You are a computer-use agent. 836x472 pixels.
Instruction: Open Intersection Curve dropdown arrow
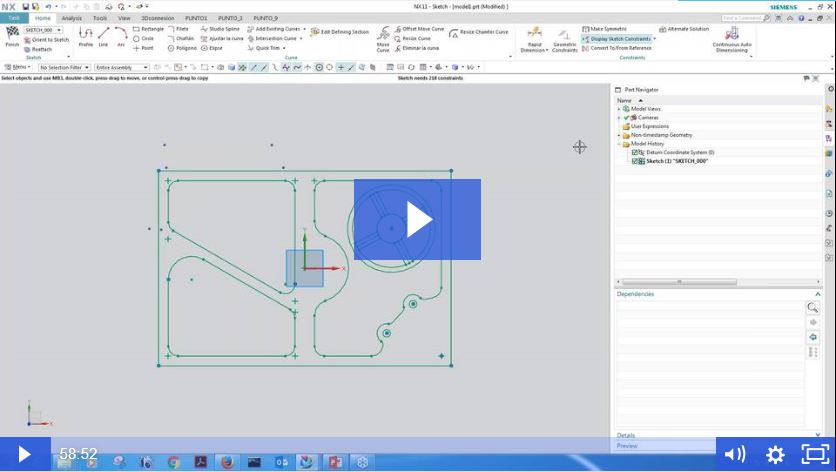point(301,38)
